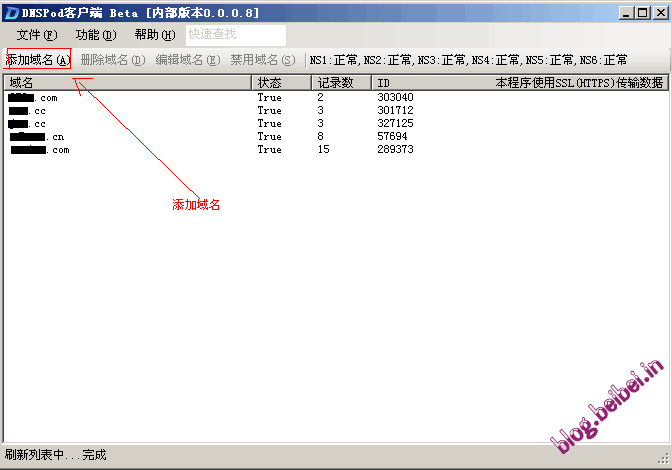Minimize the DNSPod client window
The width and height of the screenshot is (672, 470).
coord(626,13)
